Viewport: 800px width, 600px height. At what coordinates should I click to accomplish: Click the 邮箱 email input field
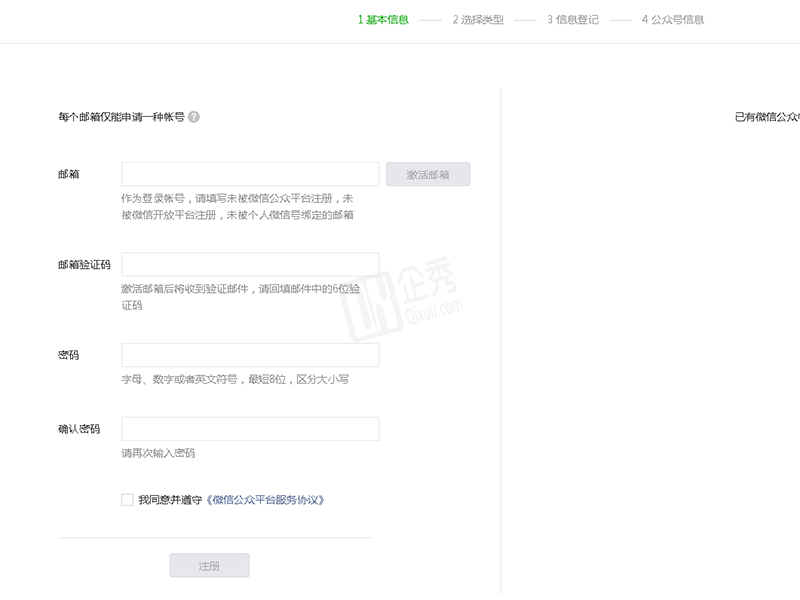[x=250, y=174]
